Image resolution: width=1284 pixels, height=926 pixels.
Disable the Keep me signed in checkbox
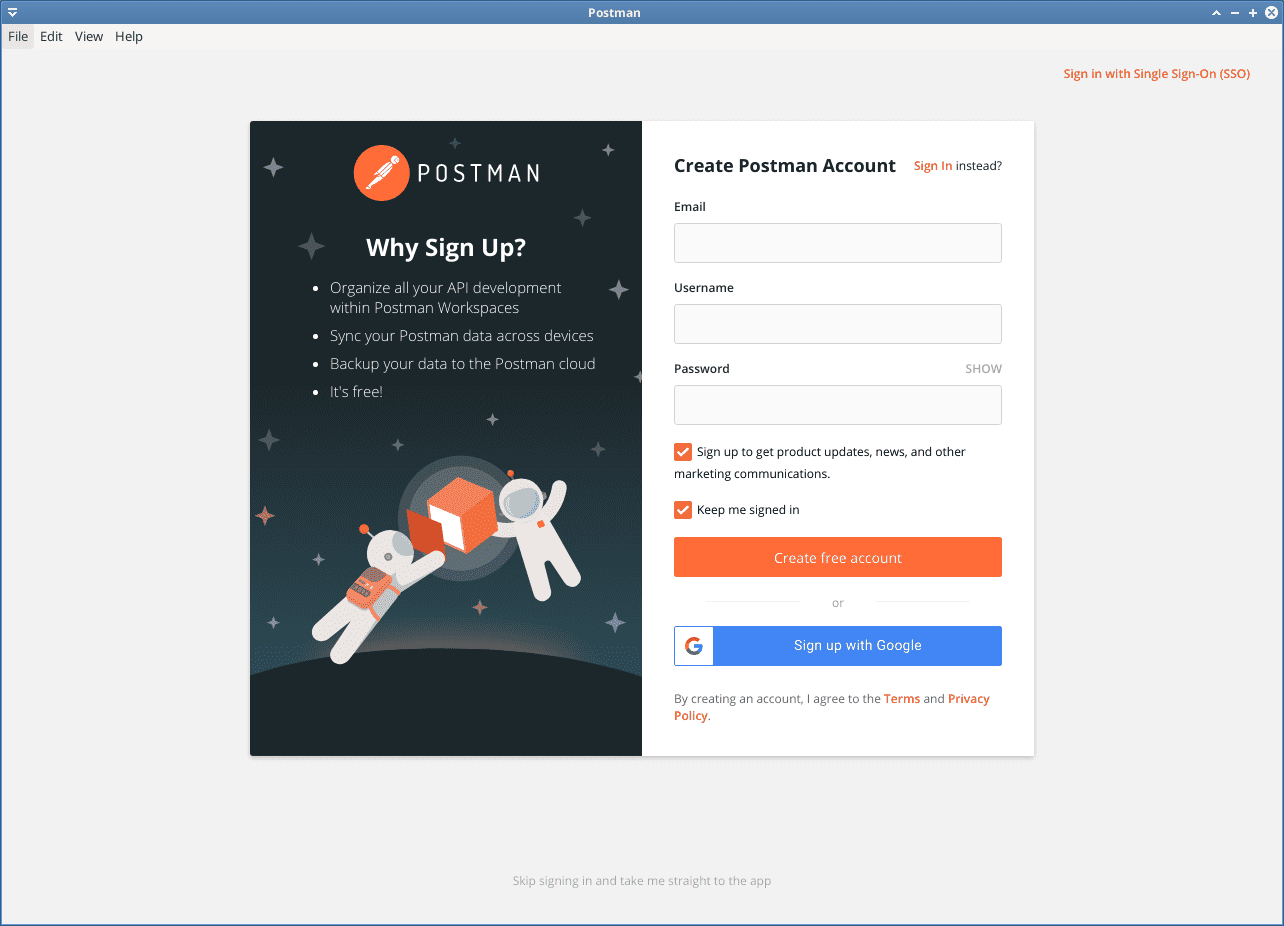(682, 510)
